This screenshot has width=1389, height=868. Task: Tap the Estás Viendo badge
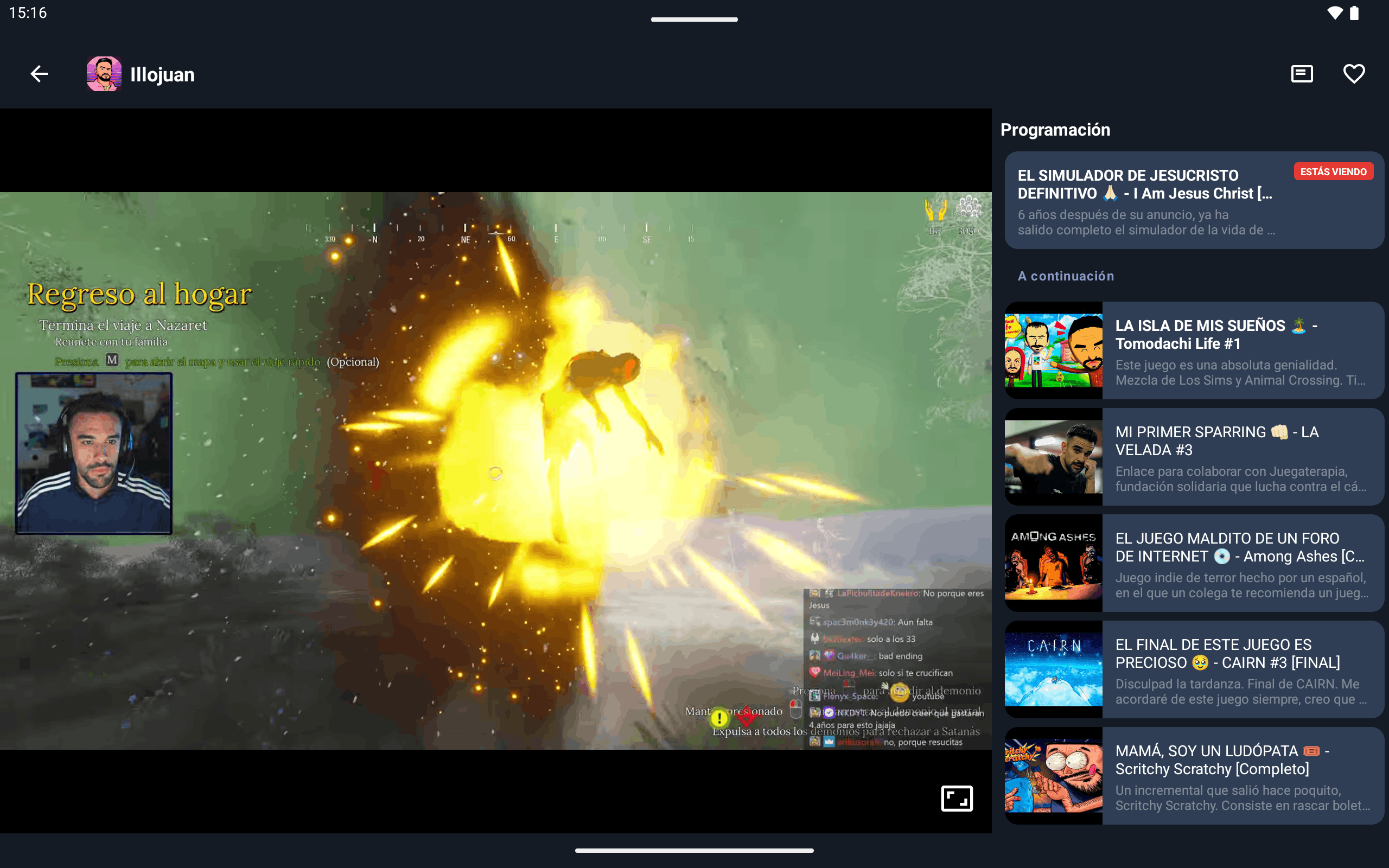coord(1333,171)
